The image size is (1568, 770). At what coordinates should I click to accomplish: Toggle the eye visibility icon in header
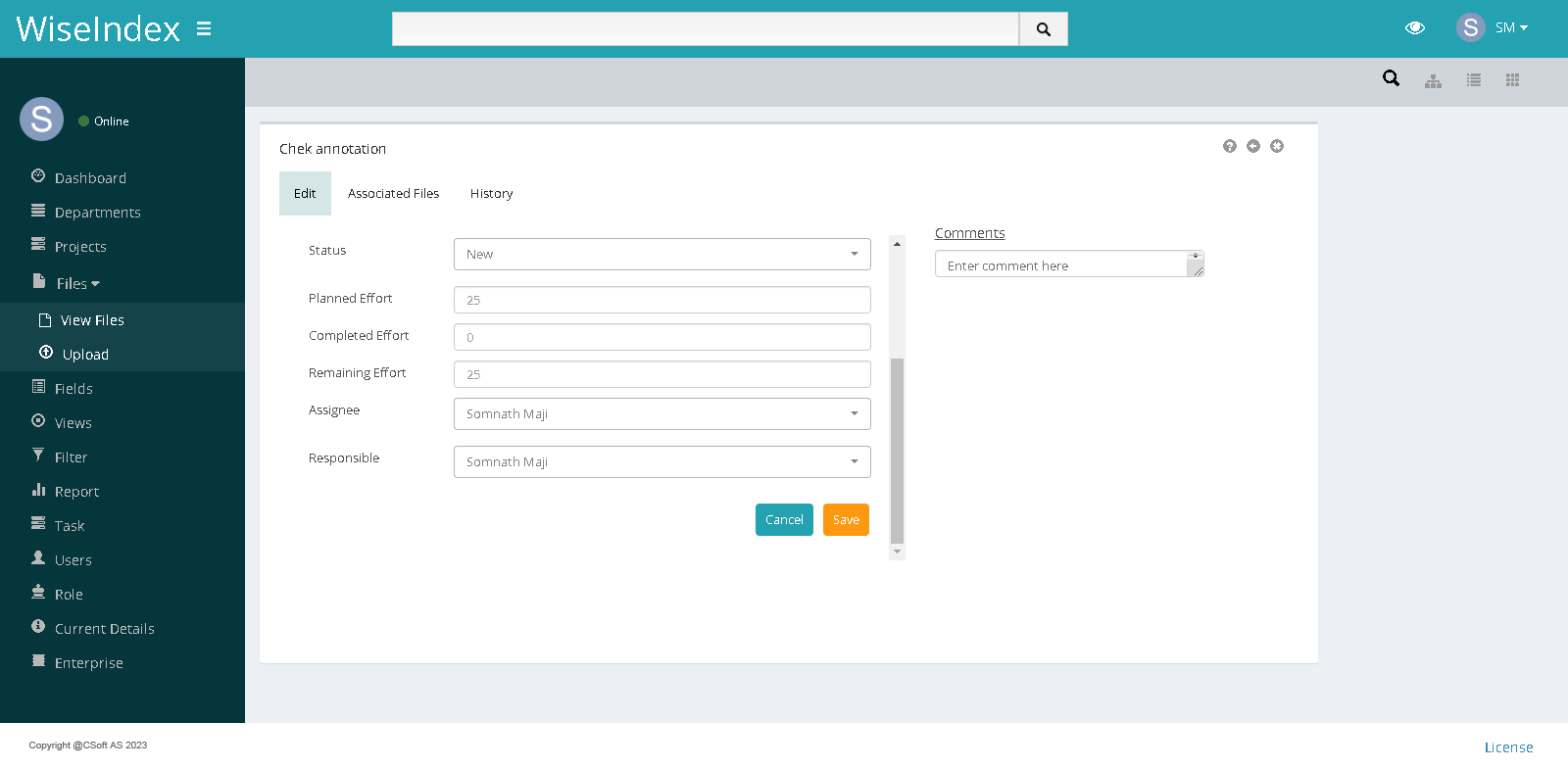(x=1414, y=28)
